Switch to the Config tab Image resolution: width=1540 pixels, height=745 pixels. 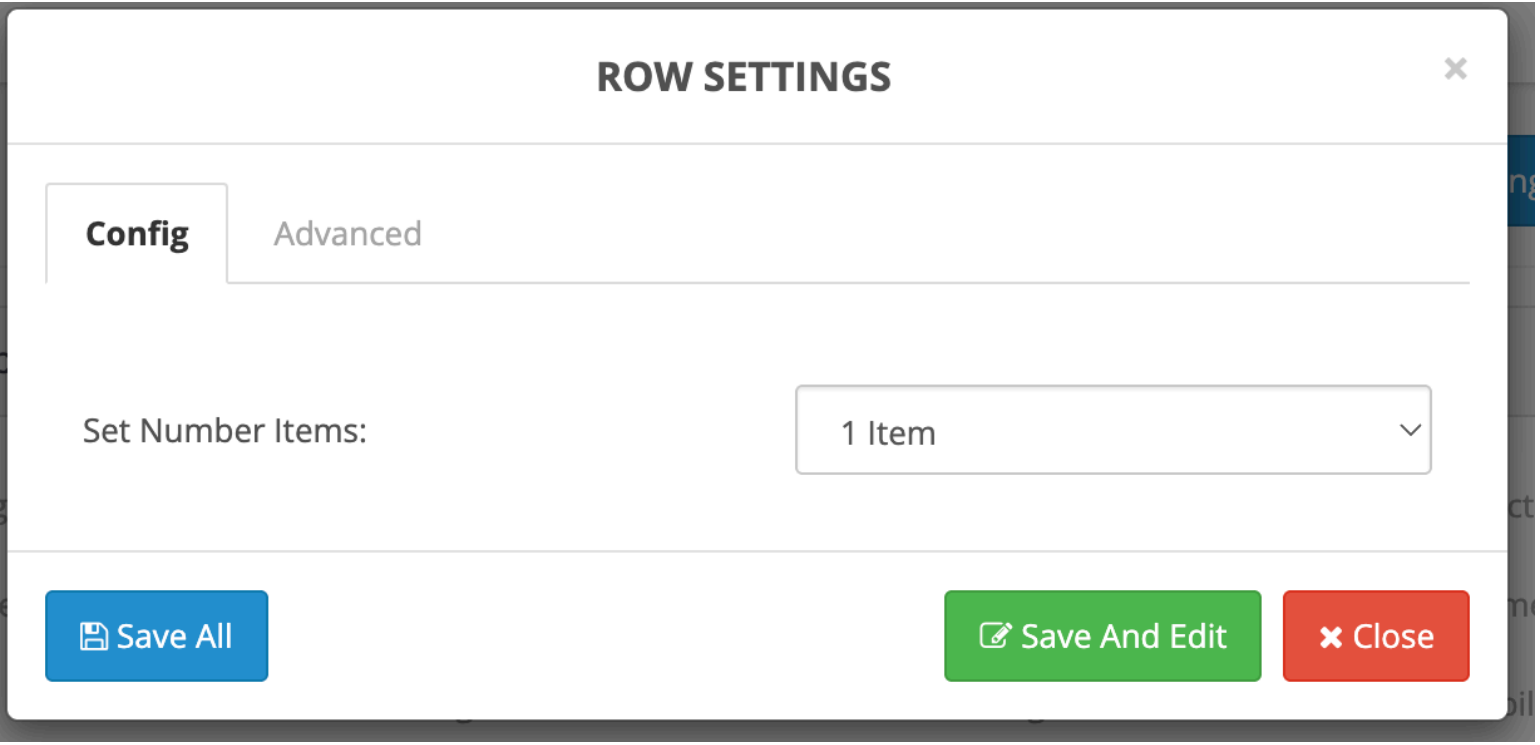click(137, 234)
